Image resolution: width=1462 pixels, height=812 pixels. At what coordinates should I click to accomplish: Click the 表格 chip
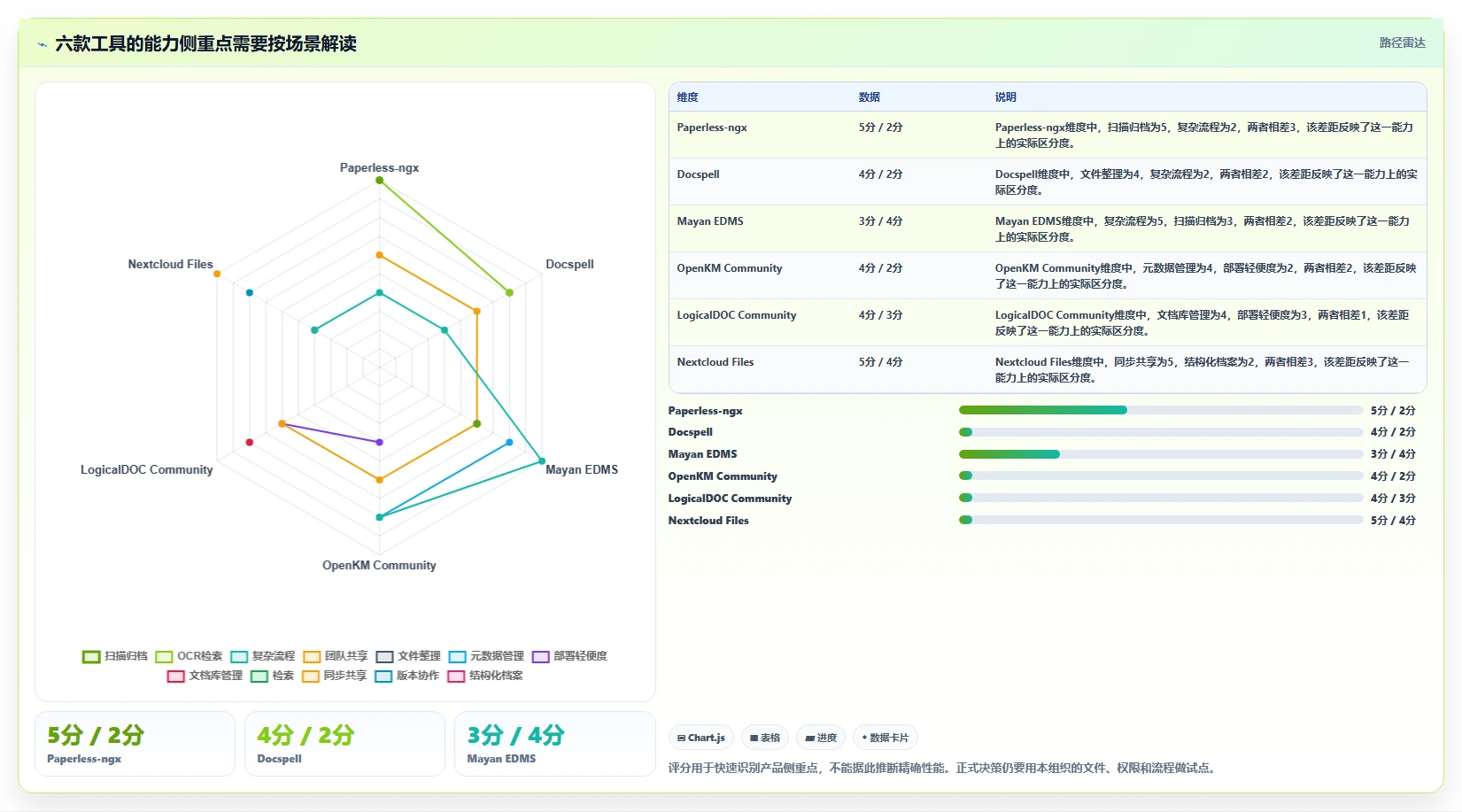coord(765,738)
